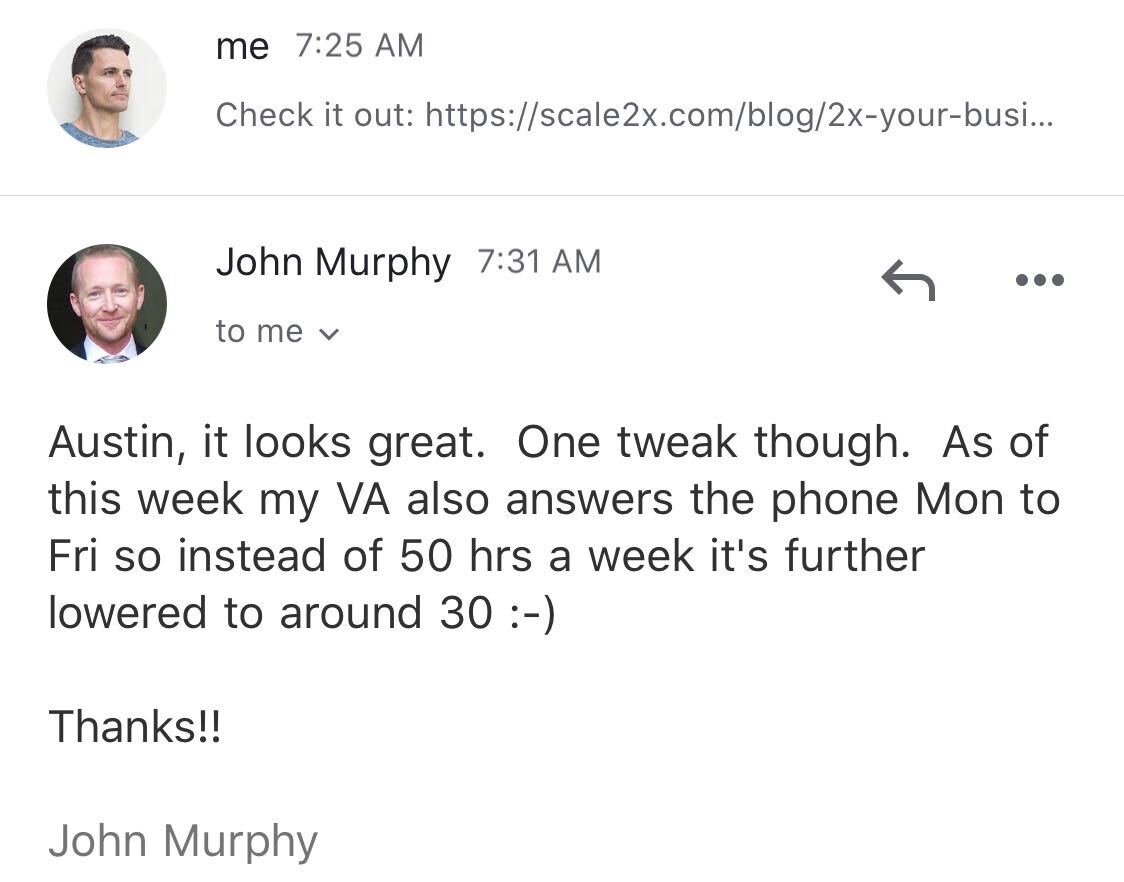Open John Murphy's profile photo
Viewport: 1124px width, 882px height.
(x=107, y=304)
